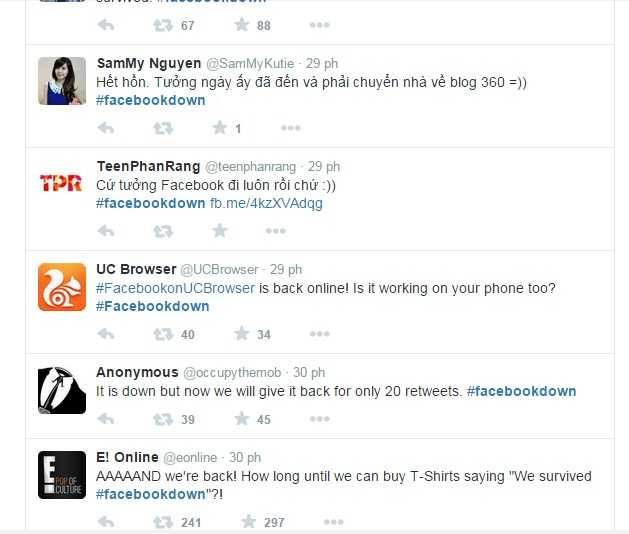
Task: Toggle favorite star on TeenPhanRang tweet
Action: tap(219, 230)
